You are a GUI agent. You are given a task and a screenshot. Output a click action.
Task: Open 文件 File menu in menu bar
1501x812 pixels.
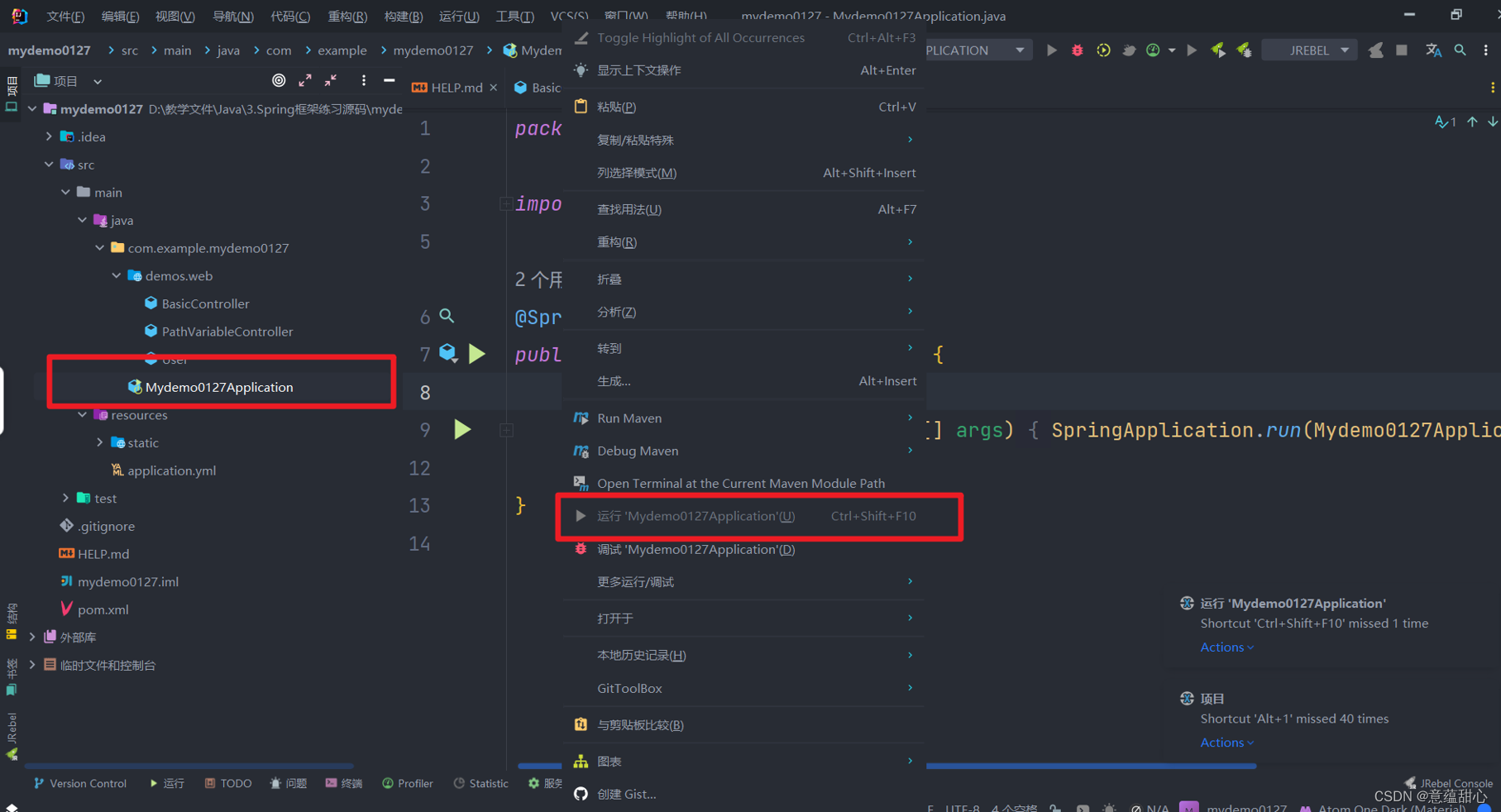(x=65, y=16)
